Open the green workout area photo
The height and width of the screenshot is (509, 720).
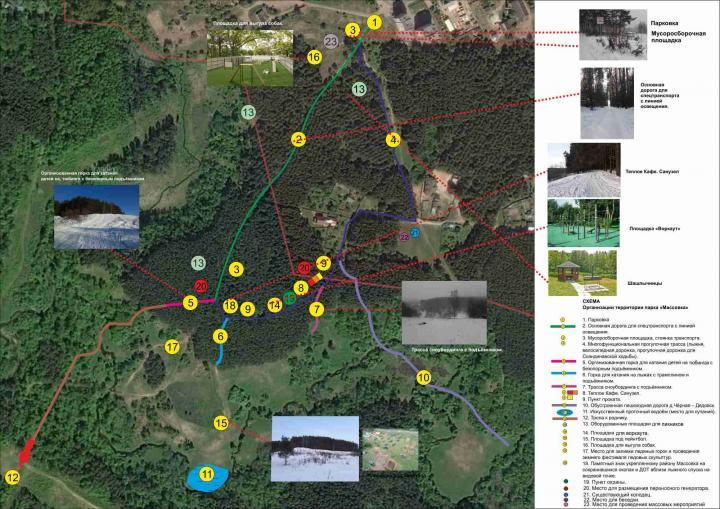point(584,222)
